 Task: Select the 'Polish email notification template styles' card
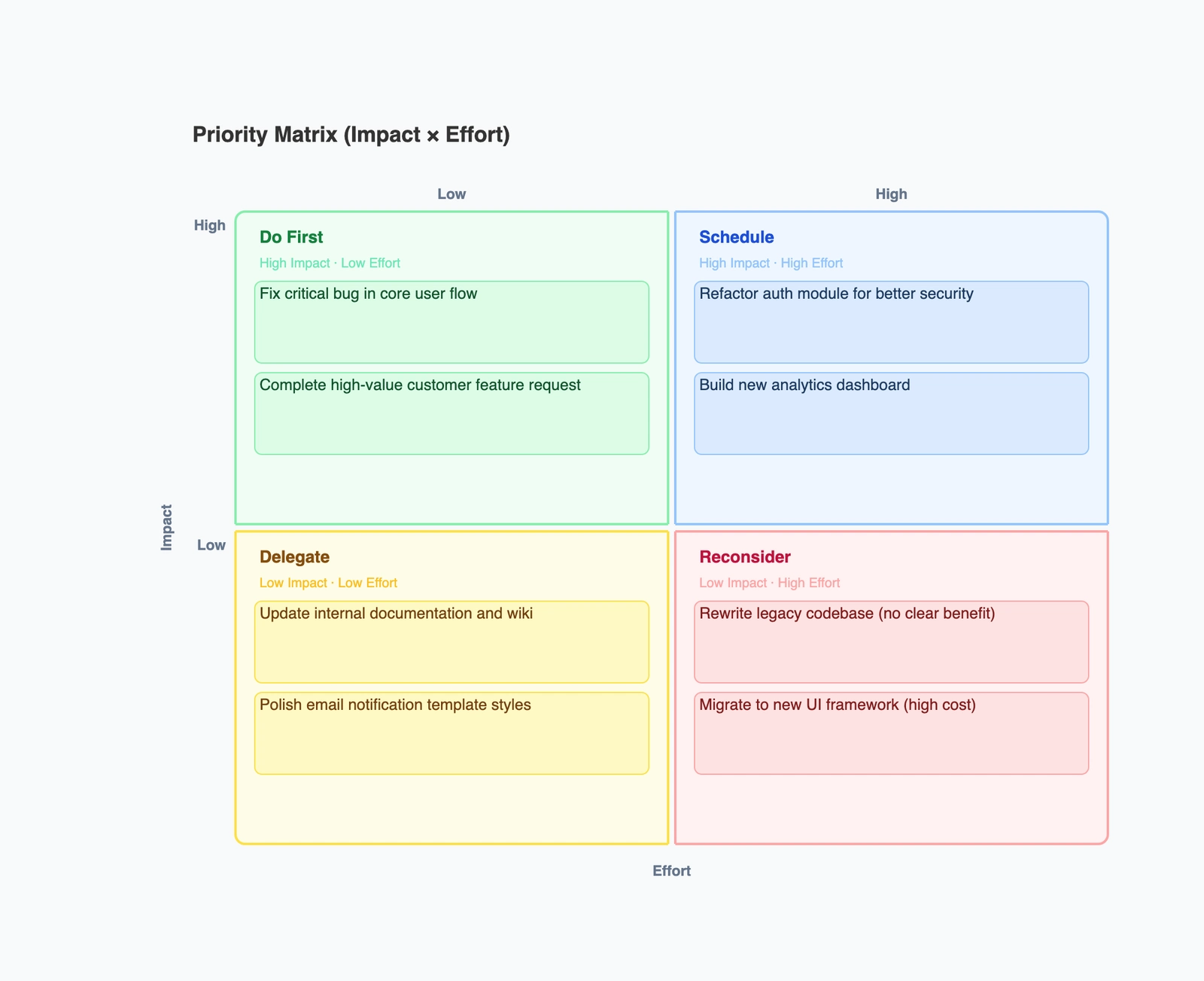[451, 733]
